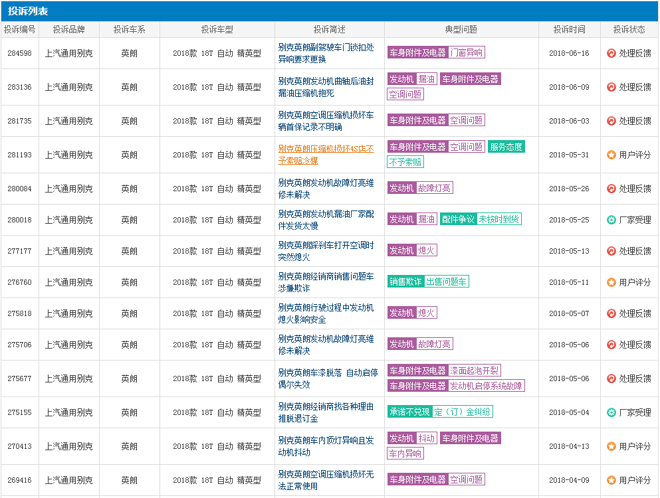Click the orange 用户评分 icon in row 269416
Image resolution: width=660 pixels, height=498 pixels.
(611, 480)
